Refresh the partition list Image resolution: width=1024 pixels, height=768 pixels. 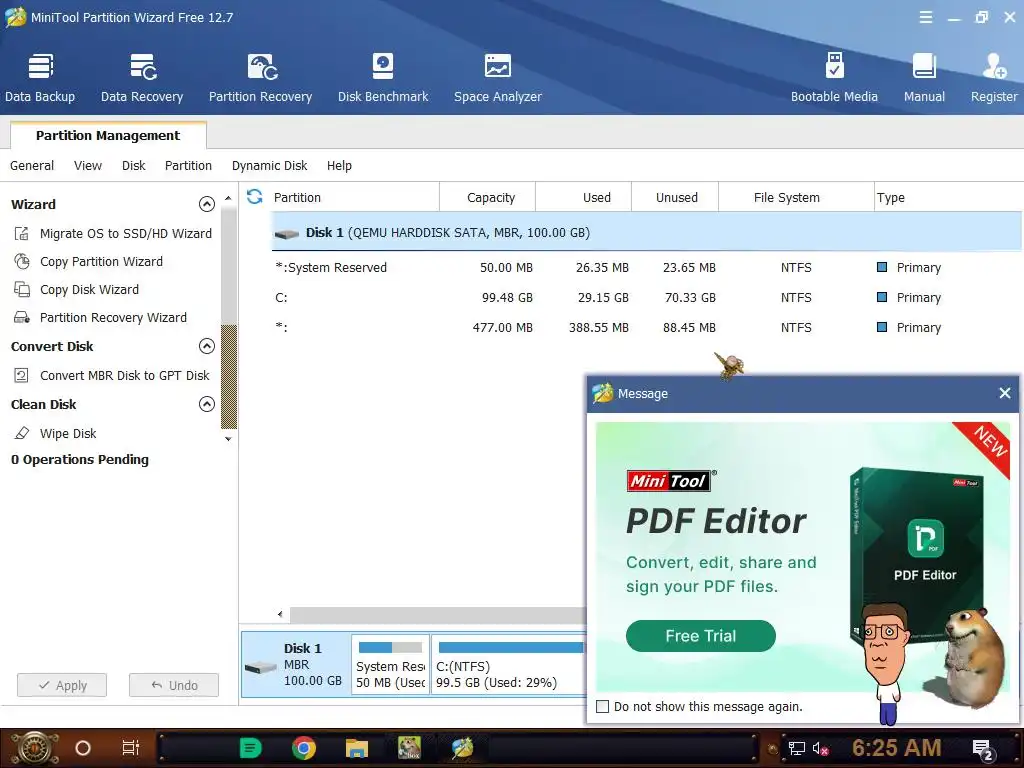pos(255,197)
